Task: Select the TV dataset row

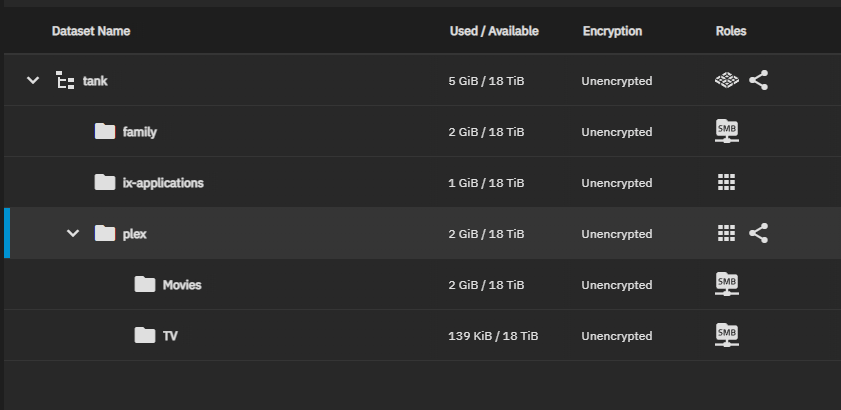Action: coord(422,335)
